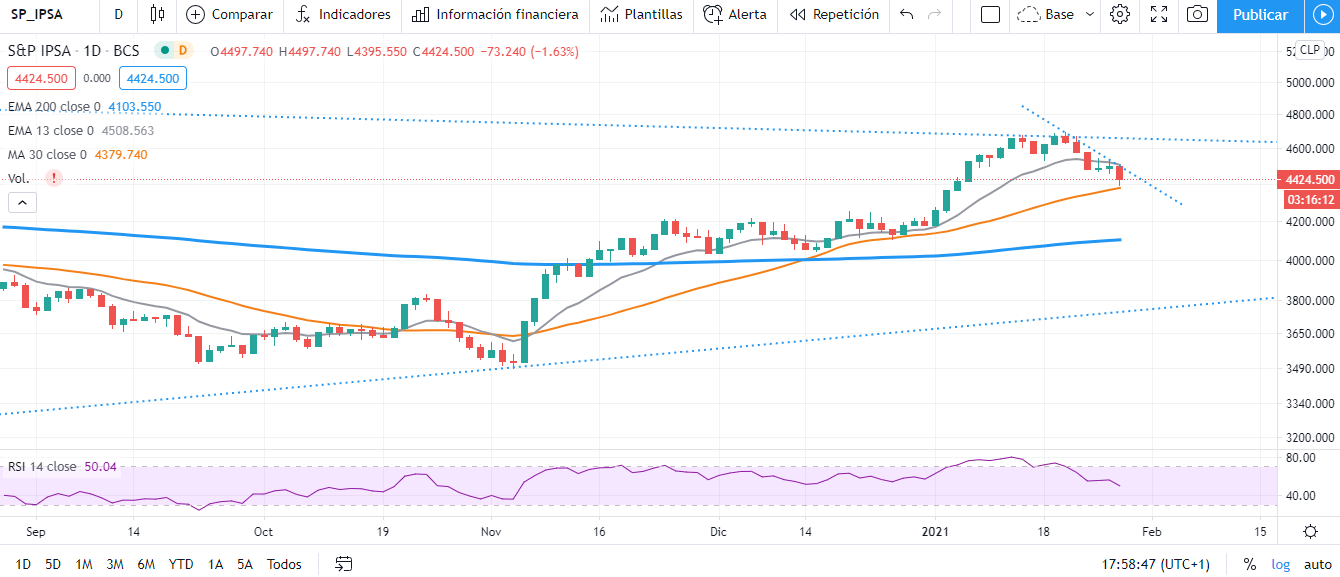The image size is (1340, 577).
Task: Select the 3M date range
Action: 115,564
